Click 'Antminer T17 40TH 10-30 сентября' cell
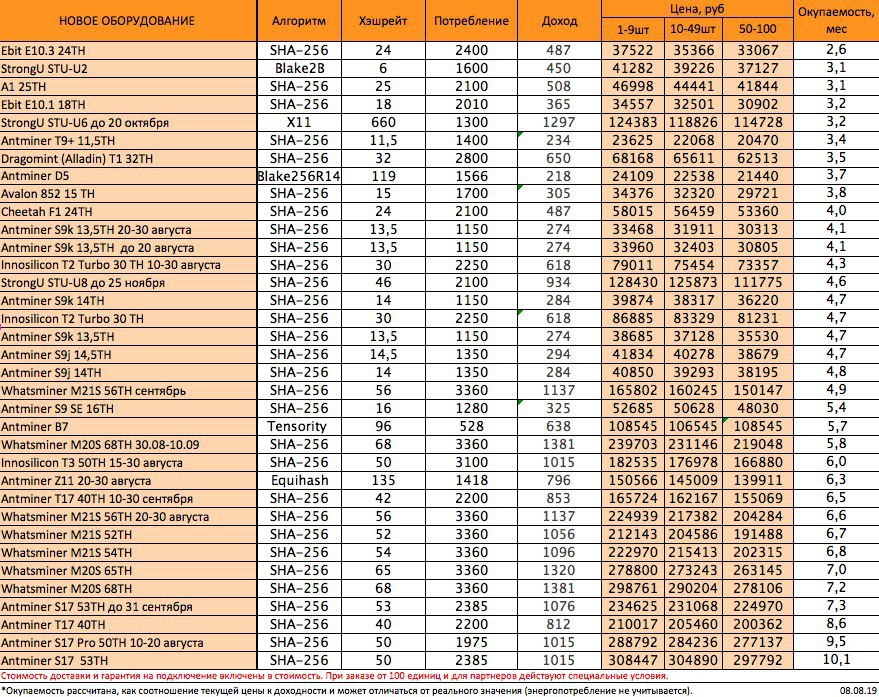Viewport: 879px width, 697px height. point(128,498)
